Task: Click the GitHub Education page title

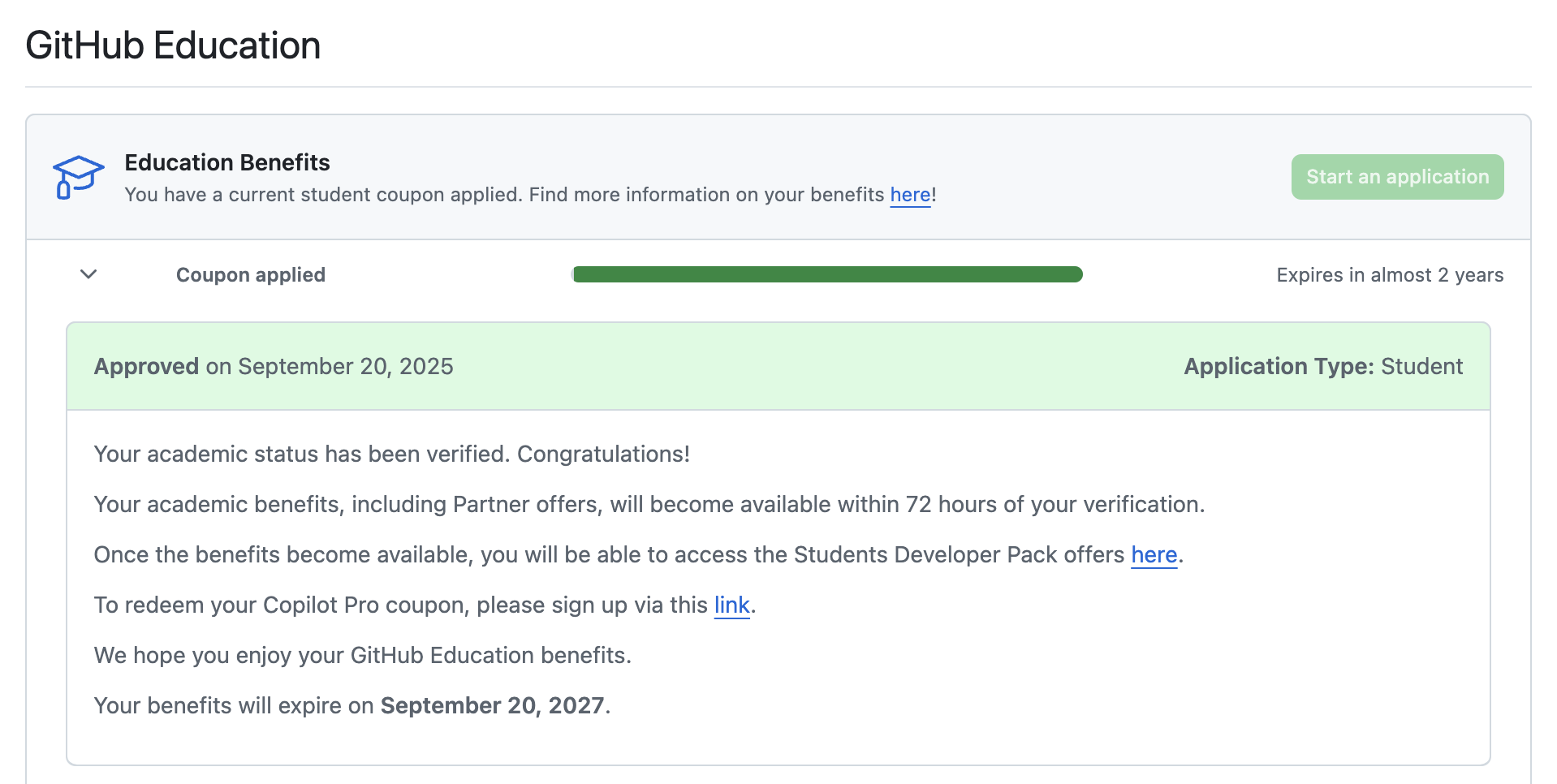Action: click(173, 45)
